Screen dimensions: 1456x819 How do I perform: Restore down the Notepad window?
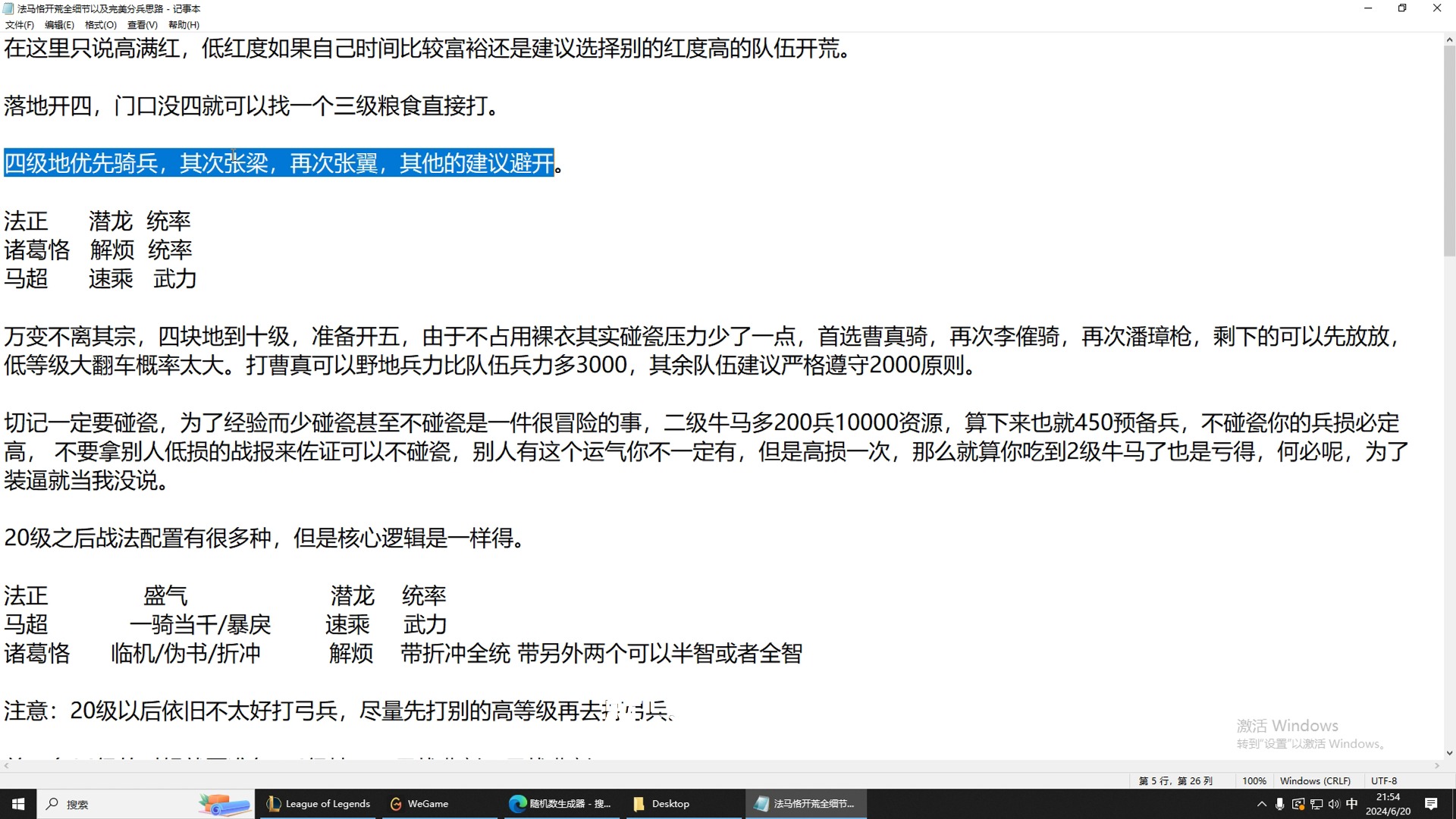pyautogui.click(x=1402, y=8)
